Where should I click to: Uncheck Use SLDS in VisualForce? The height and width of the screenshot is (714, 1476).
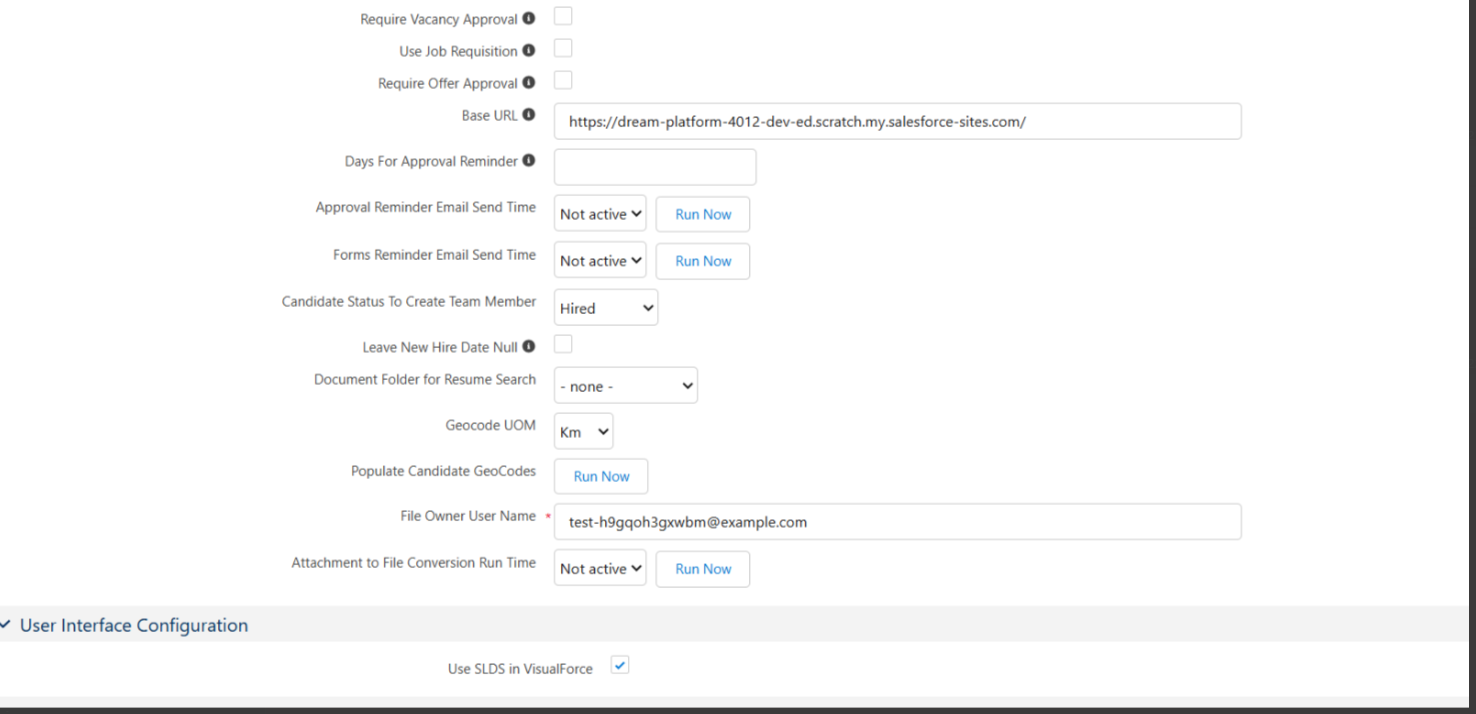point(620,665)
